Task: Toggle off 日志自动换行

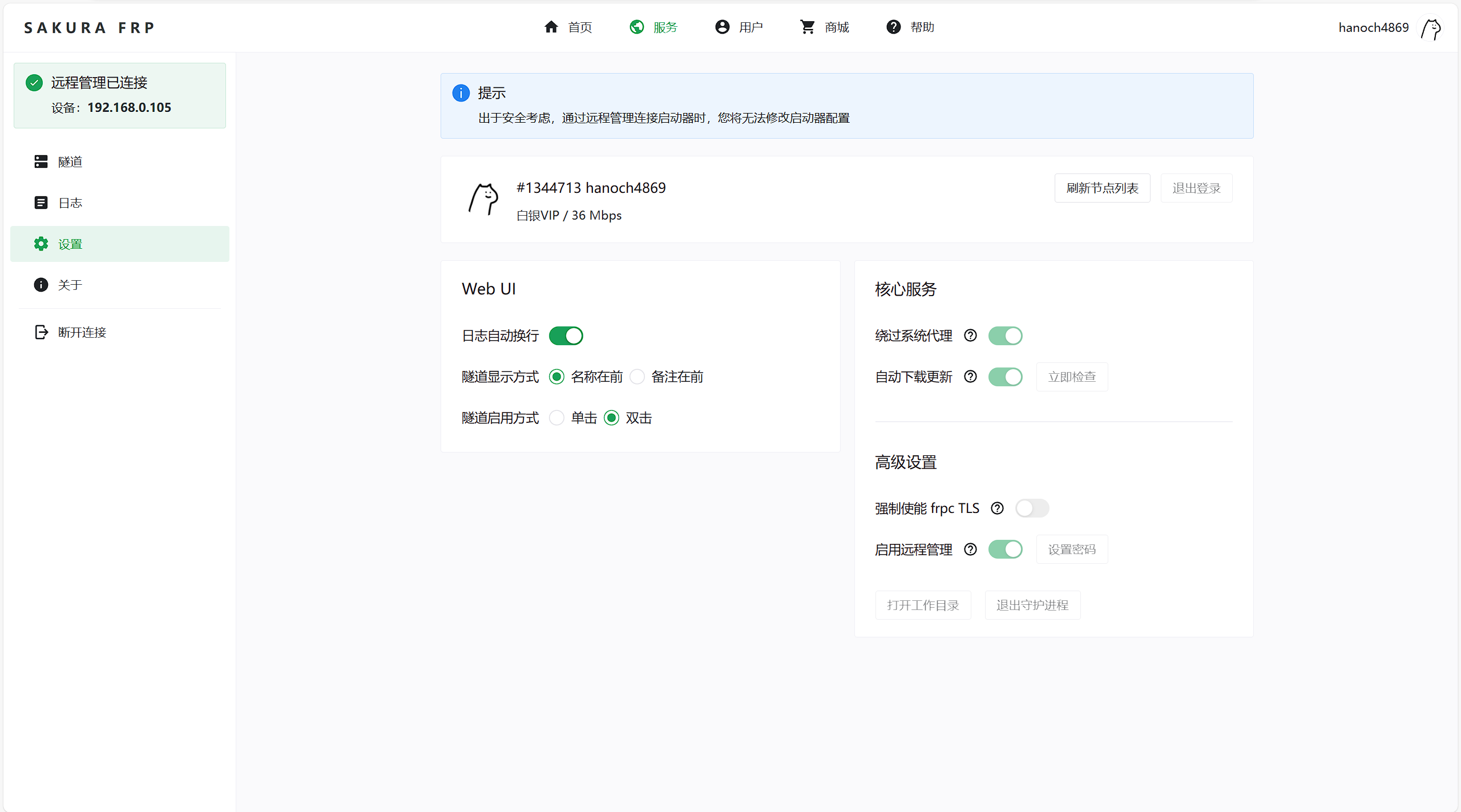Action: tap(566, 336)
